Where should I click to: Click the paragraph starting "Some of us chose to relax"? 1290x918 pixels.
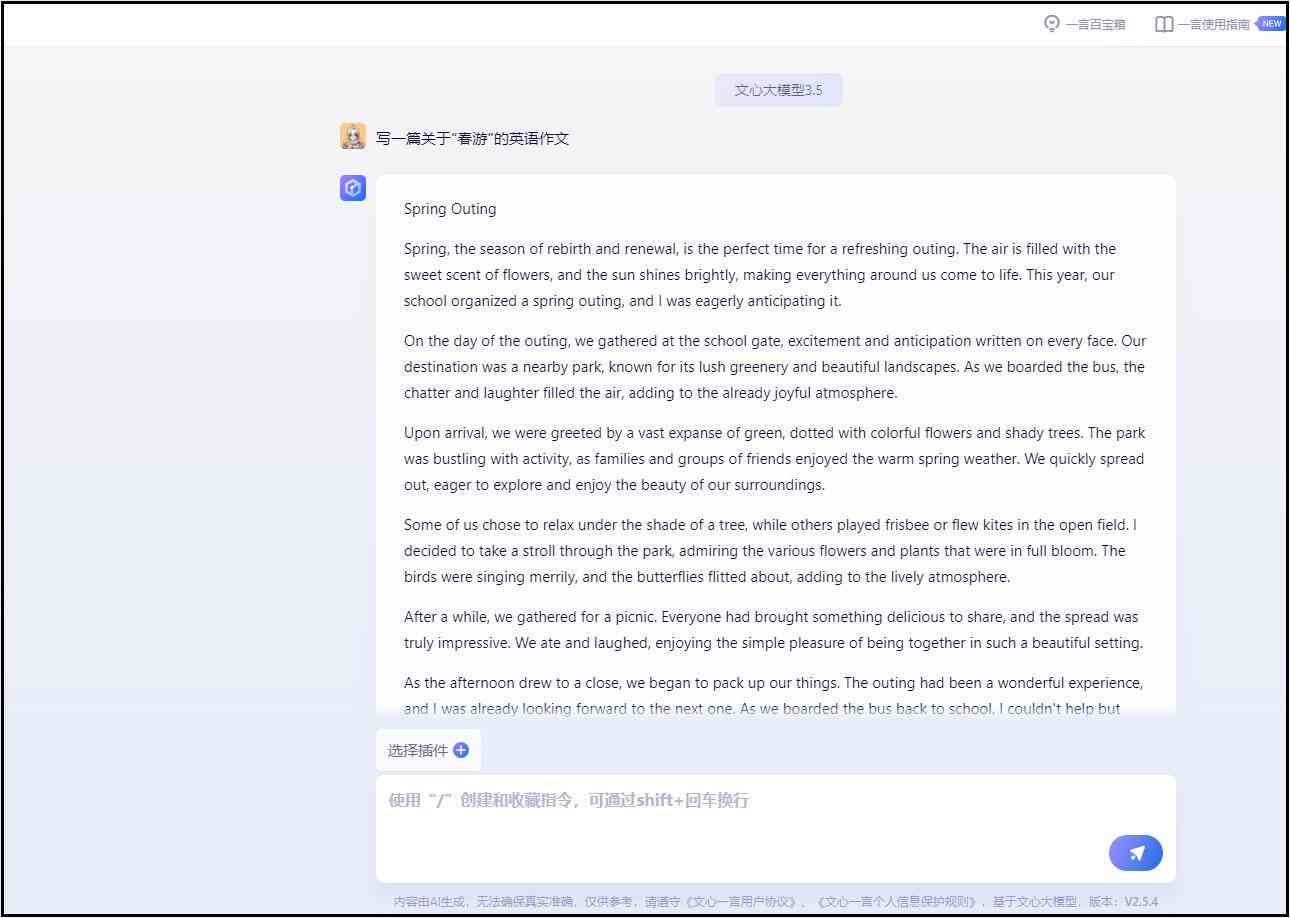(770, 551)
